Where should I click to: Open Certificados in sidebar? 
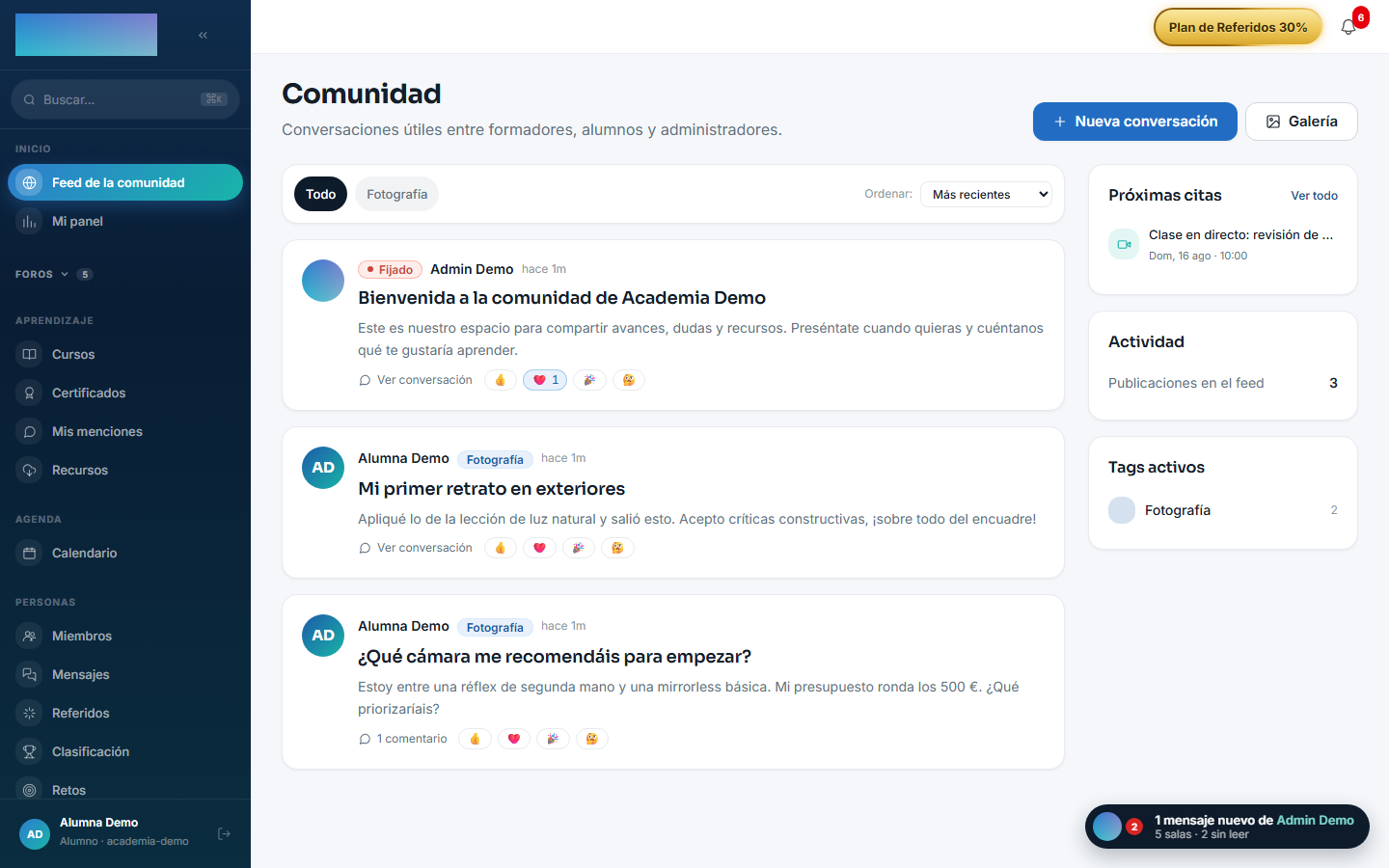pos(125,393)
